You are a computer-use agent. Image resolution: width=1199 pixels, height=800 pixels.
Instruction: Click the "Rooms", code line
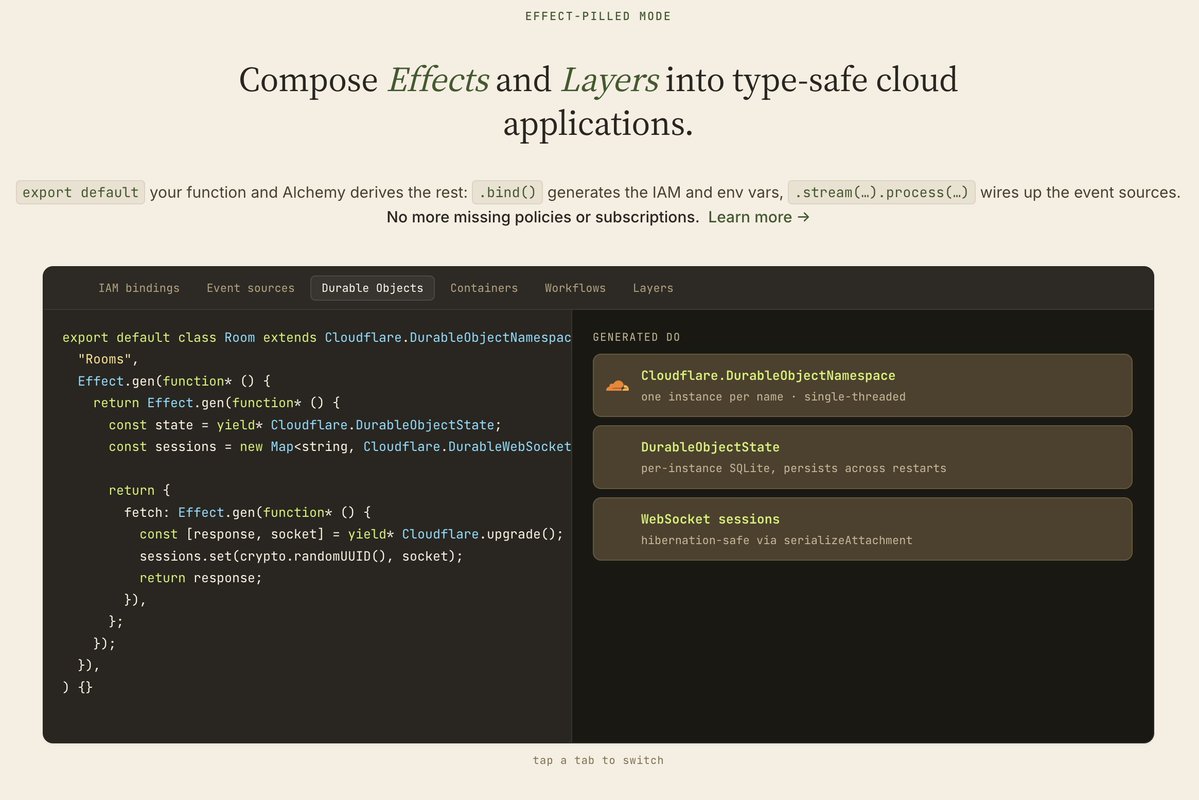pyautogui.click(x=108, y=359)
